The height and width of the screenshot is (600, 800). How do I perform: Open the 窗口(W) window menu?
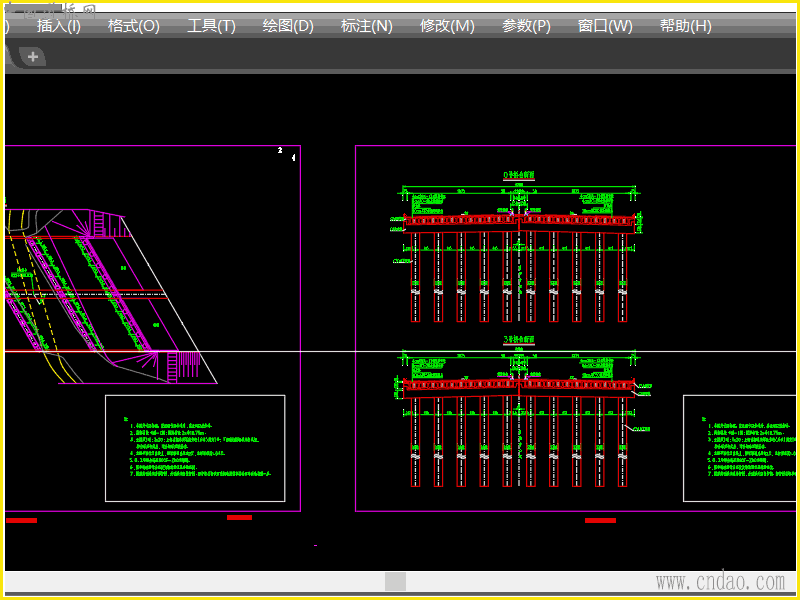[605, 26]
